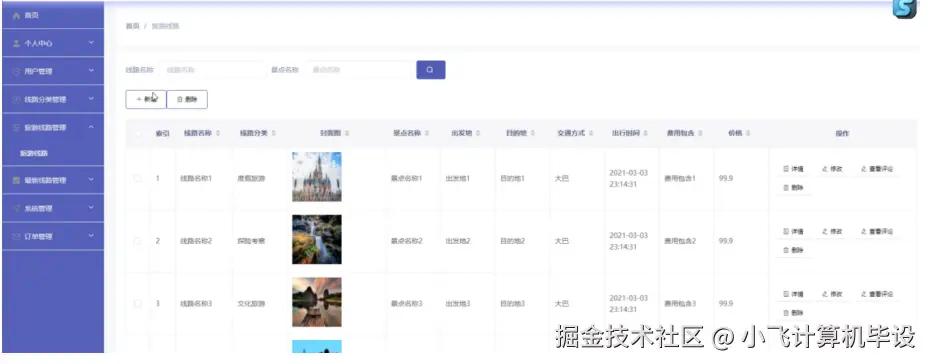Sort by 封面图 column arrows
The image size is (929, 364).
tap(347, 133)
